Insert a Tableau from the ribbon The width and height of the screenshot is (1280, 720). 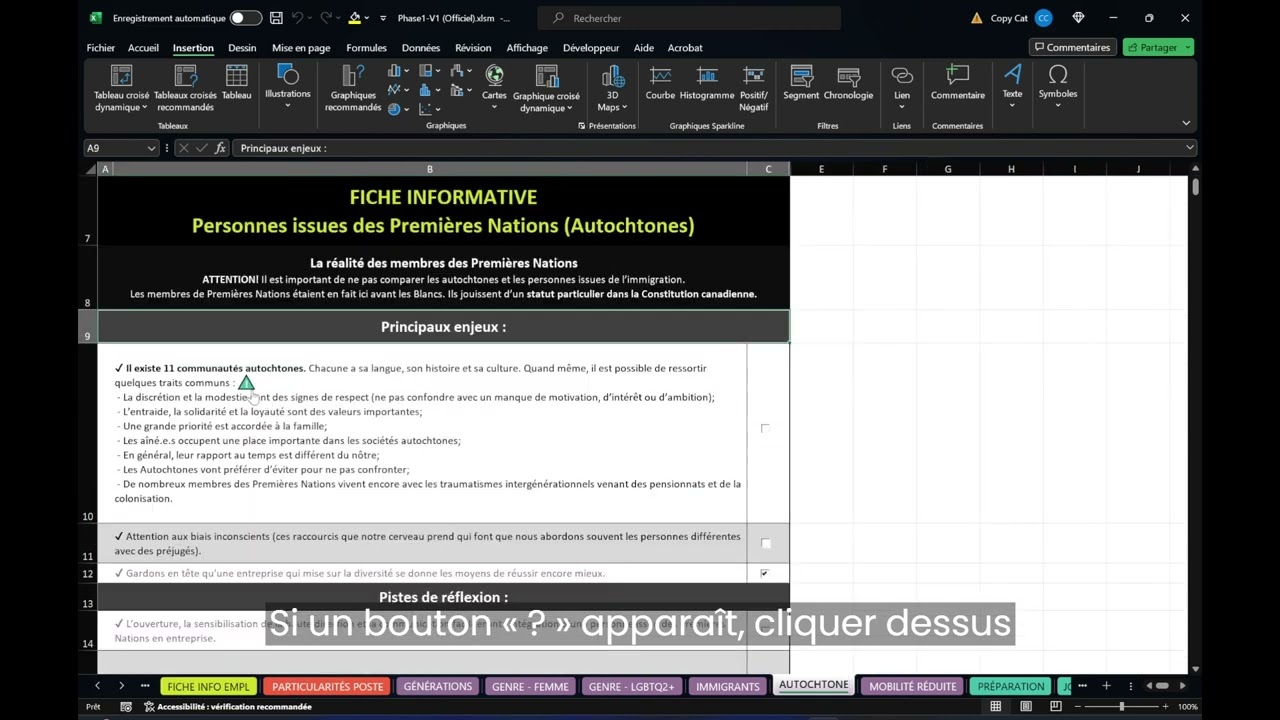pos(236,83)
